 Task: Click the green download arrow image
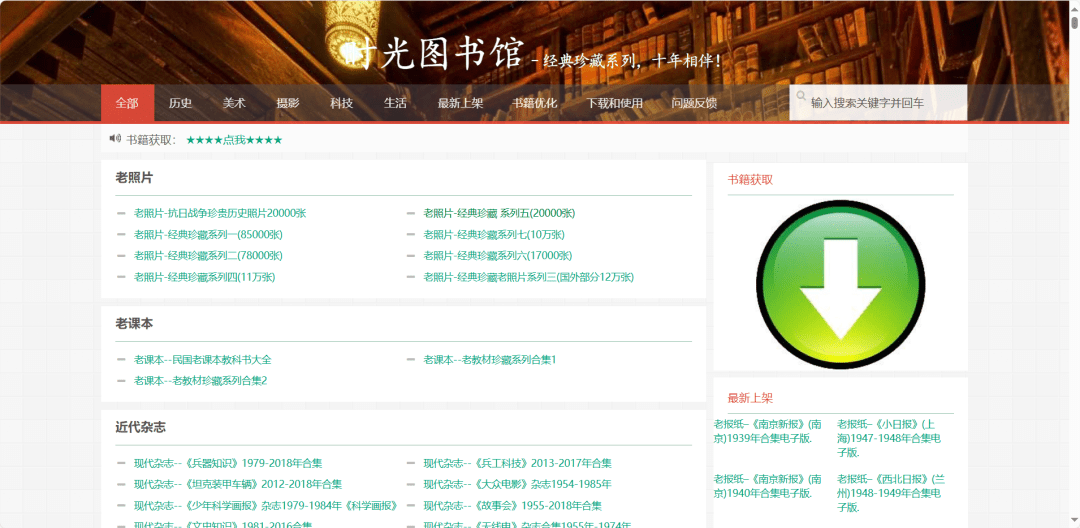pyautogui.click(x=840, y=284)
